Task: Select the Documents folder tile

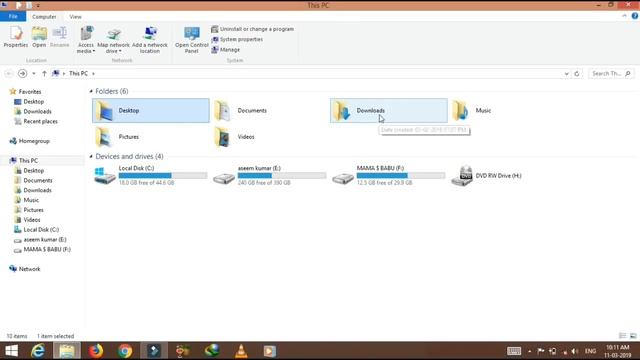Action: point(269,111)
